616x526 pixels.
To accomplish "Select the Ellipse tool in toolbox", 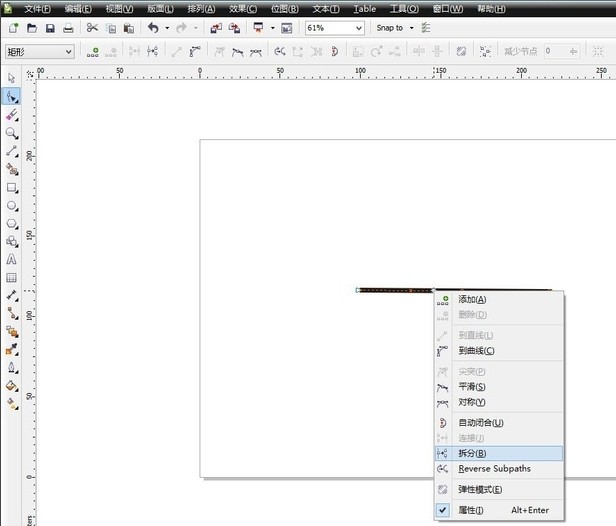I will point(12,205).
